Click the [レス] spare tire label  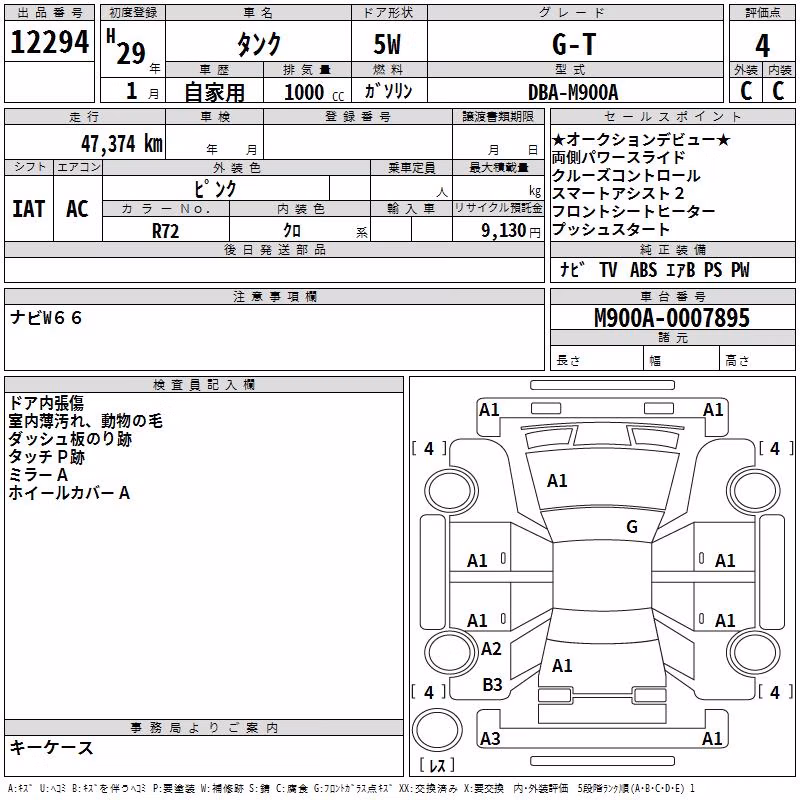[437, 765]
